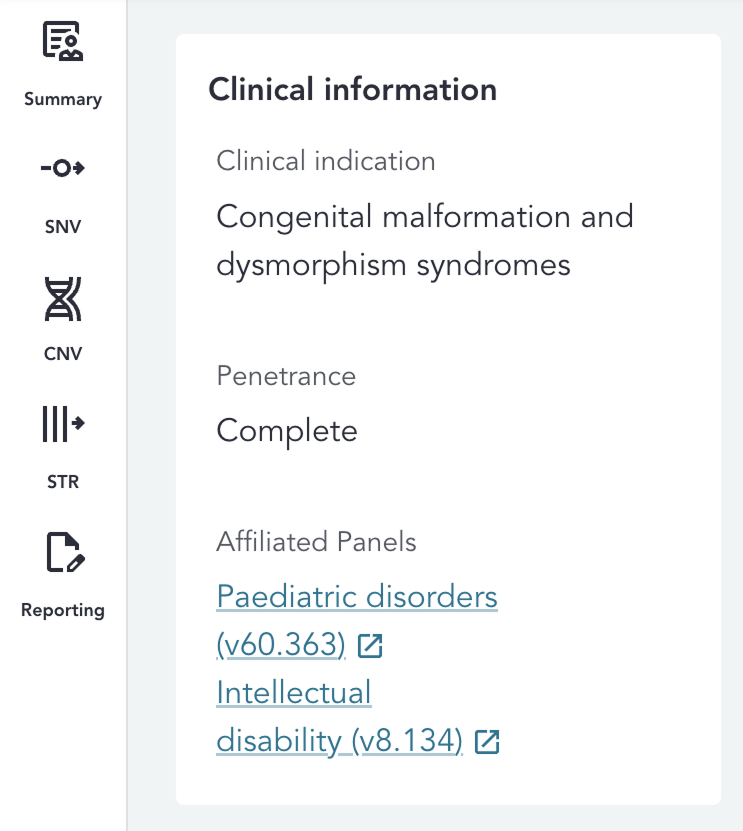The width and height of the screenshot is (743, 831).
Task: Click the Clinical indication label
Action: click(325, 161)
